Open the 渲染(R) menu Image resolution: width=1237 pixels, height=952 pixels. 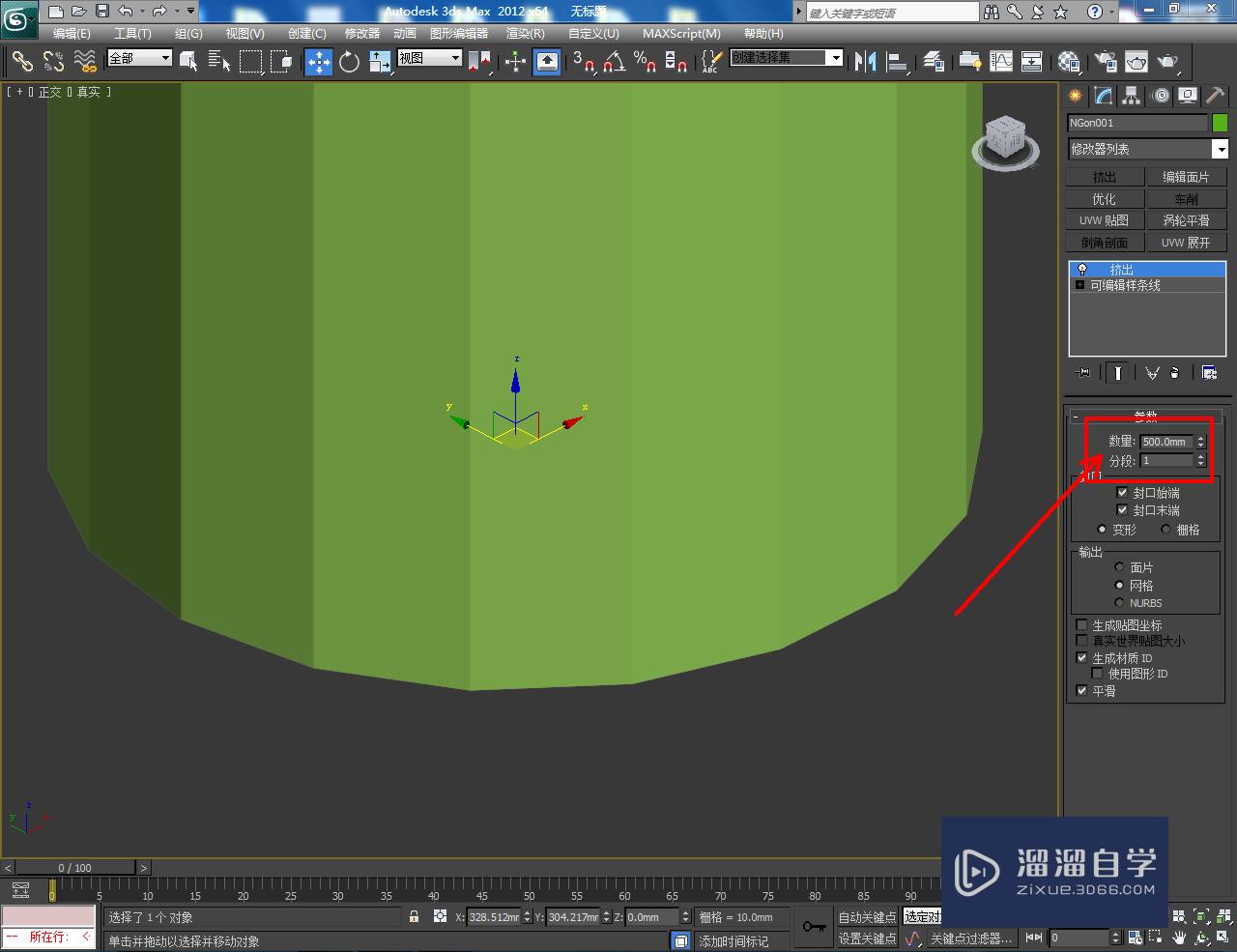tap(526, 34)
